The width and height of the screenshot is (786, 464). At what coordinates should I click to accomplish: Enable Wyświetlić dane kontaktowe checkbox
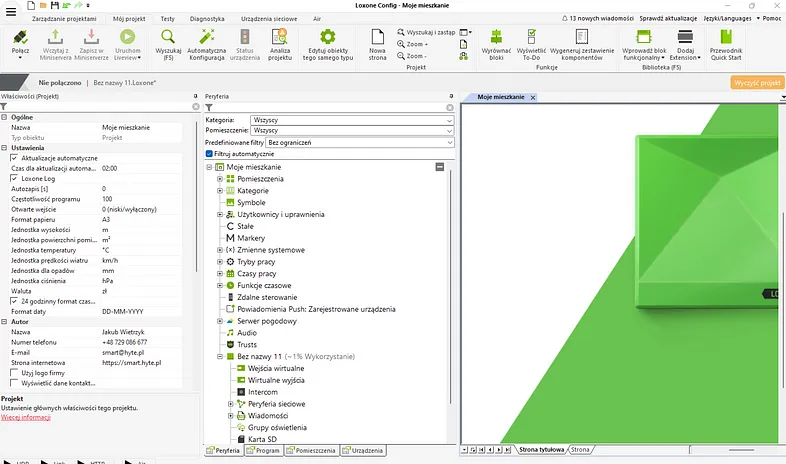click(x=14, y=383)
